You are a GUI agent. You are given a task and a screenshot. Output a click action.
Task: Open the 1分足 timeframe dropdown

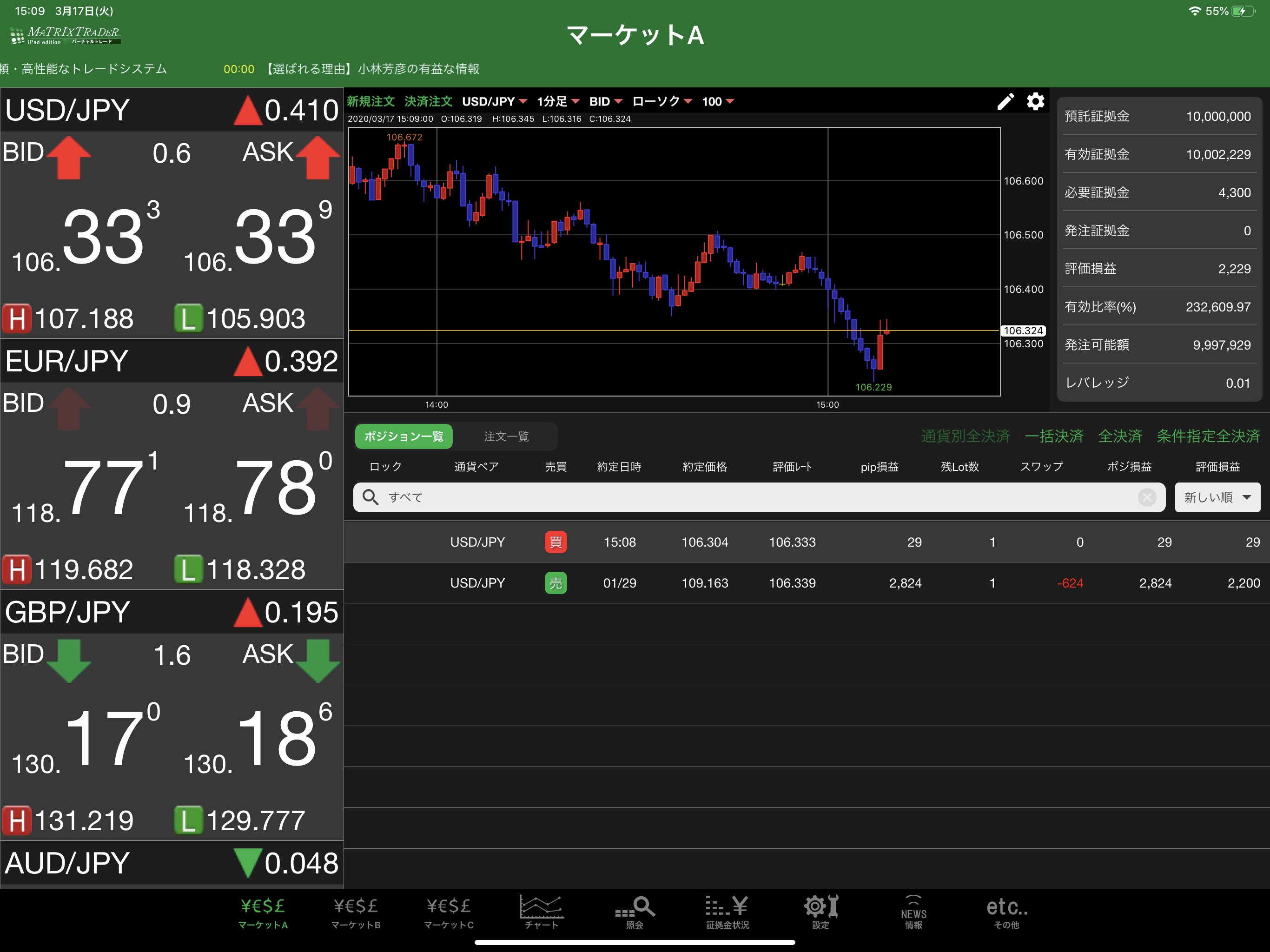pyautogui.click(x=558, y=102)
